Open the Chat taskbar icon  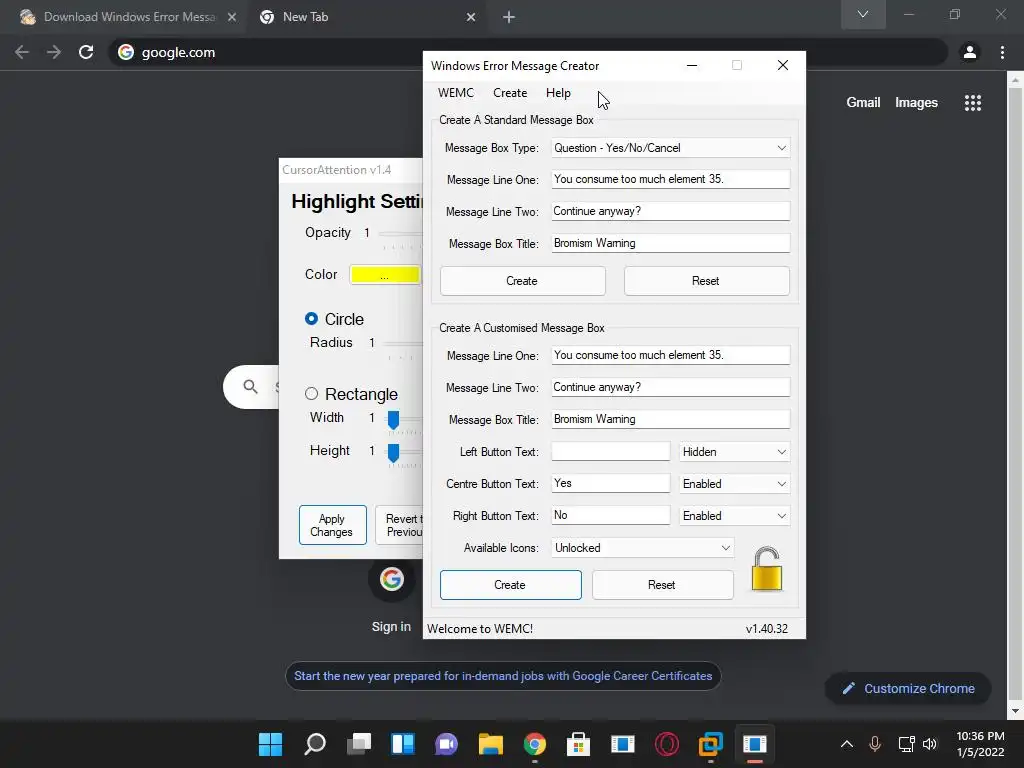(x=447, y=744)
